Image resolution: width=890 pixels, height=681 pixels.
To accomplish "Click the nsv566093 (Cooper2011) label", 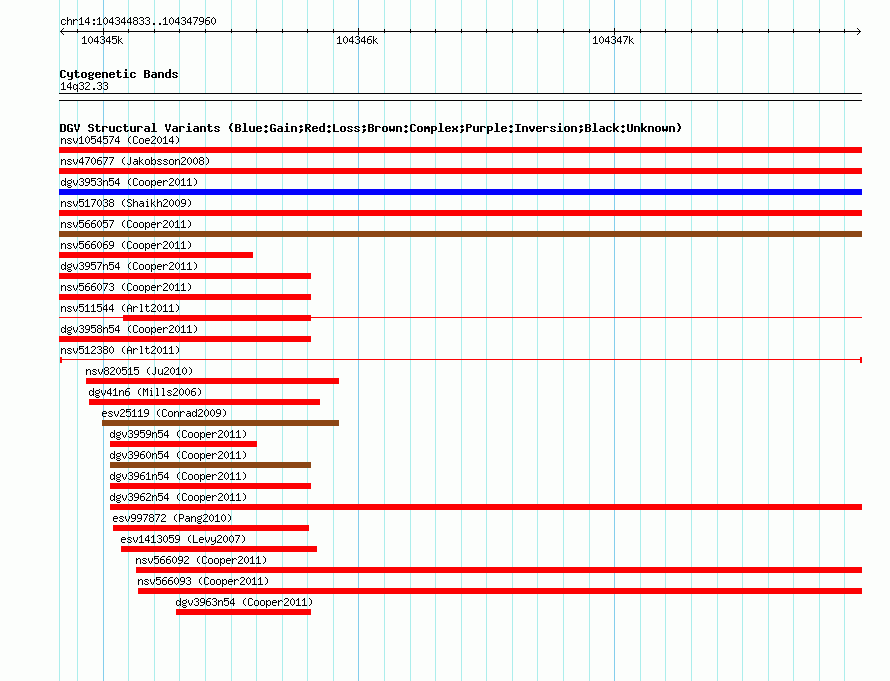I will pyautogui.click(x=203, y=581).
